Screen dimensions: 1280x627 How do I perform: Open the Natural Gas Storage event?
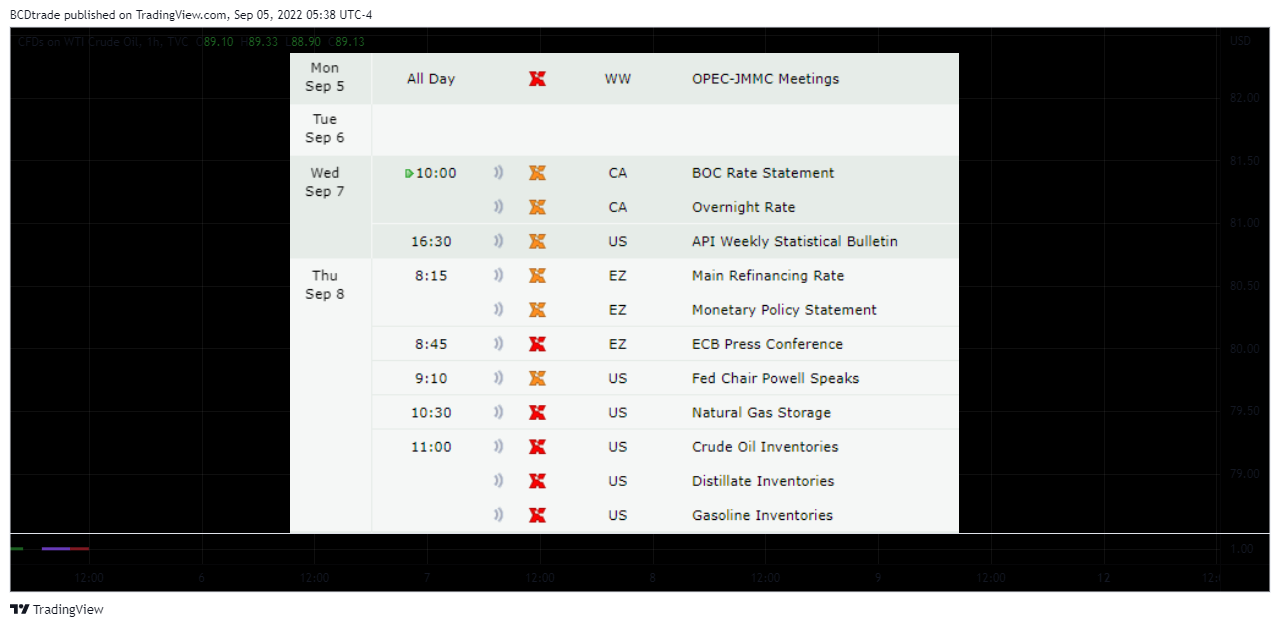coord(761,412)
